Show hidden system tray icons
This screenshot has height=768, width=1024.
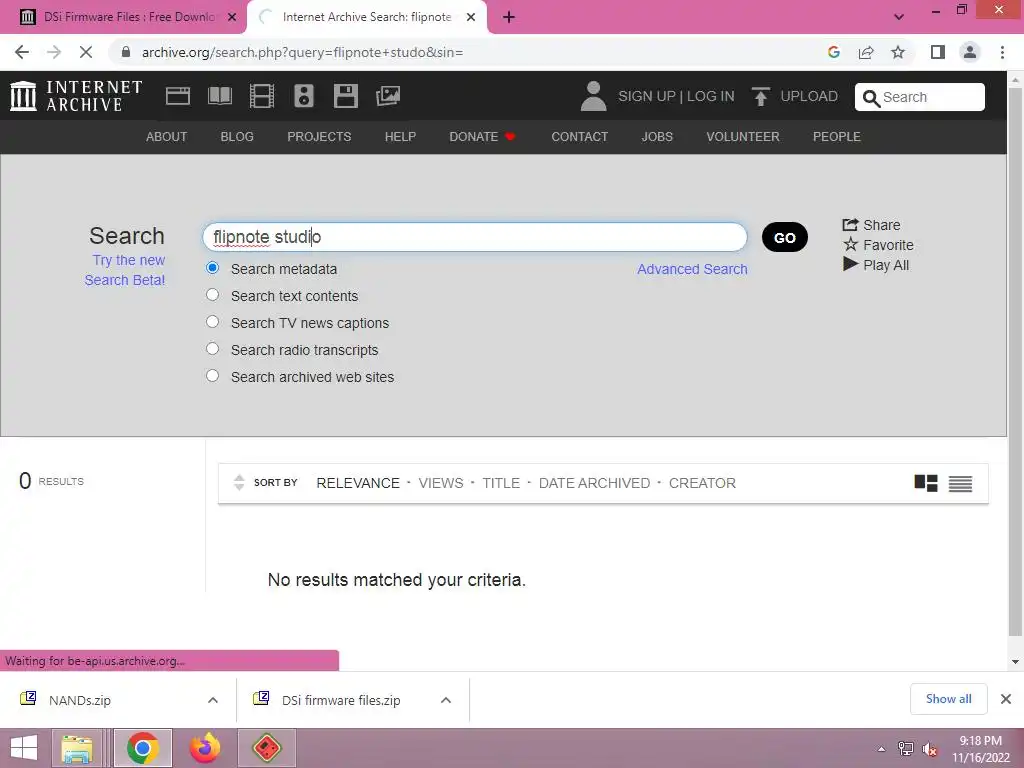(x=881, y=749)
